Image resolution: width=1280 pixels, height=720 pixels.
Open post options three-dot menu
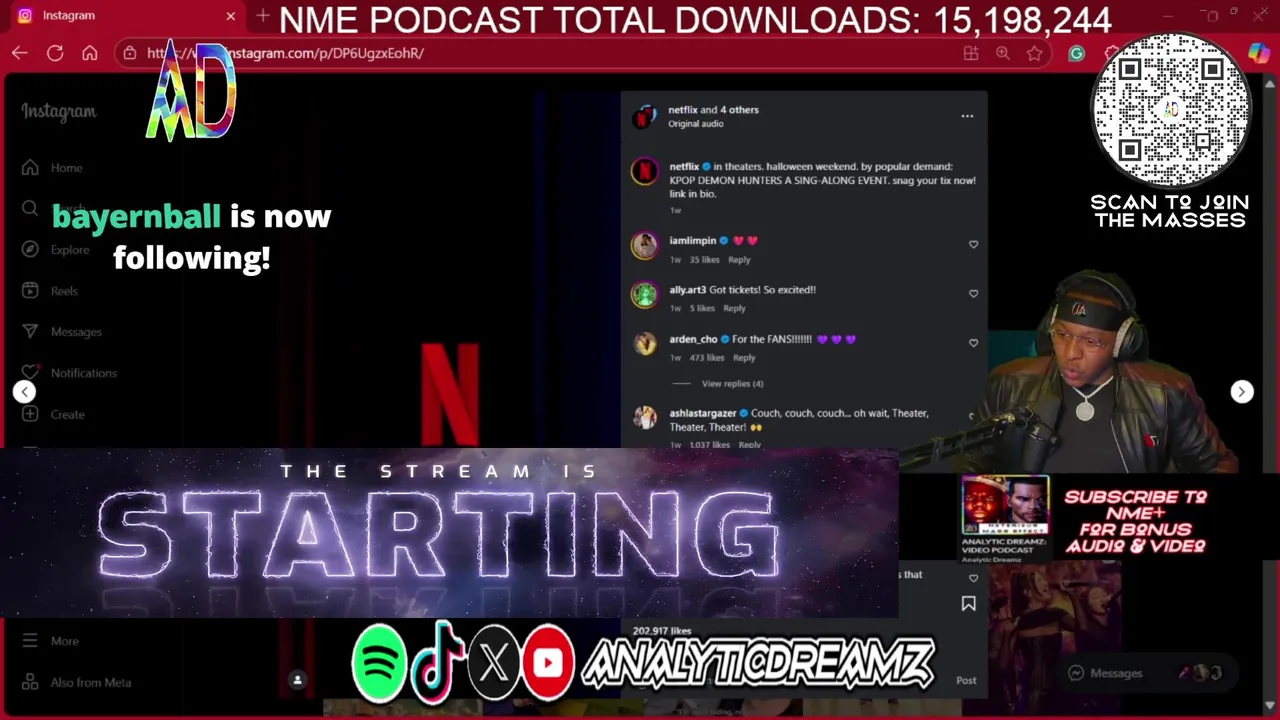(967, 116)
